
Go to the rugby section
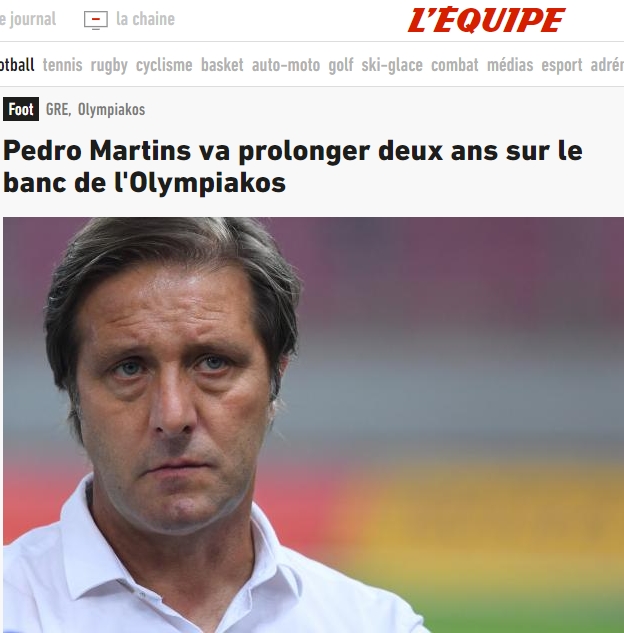click(109, 65)
